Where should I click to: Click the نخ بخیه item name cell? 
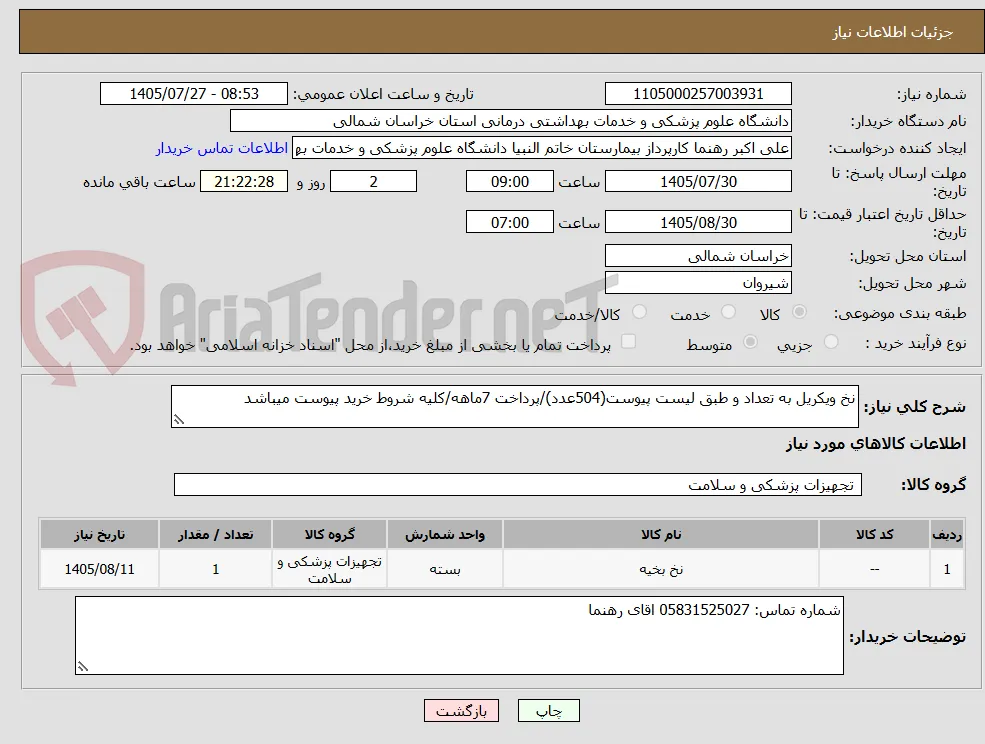661,569
